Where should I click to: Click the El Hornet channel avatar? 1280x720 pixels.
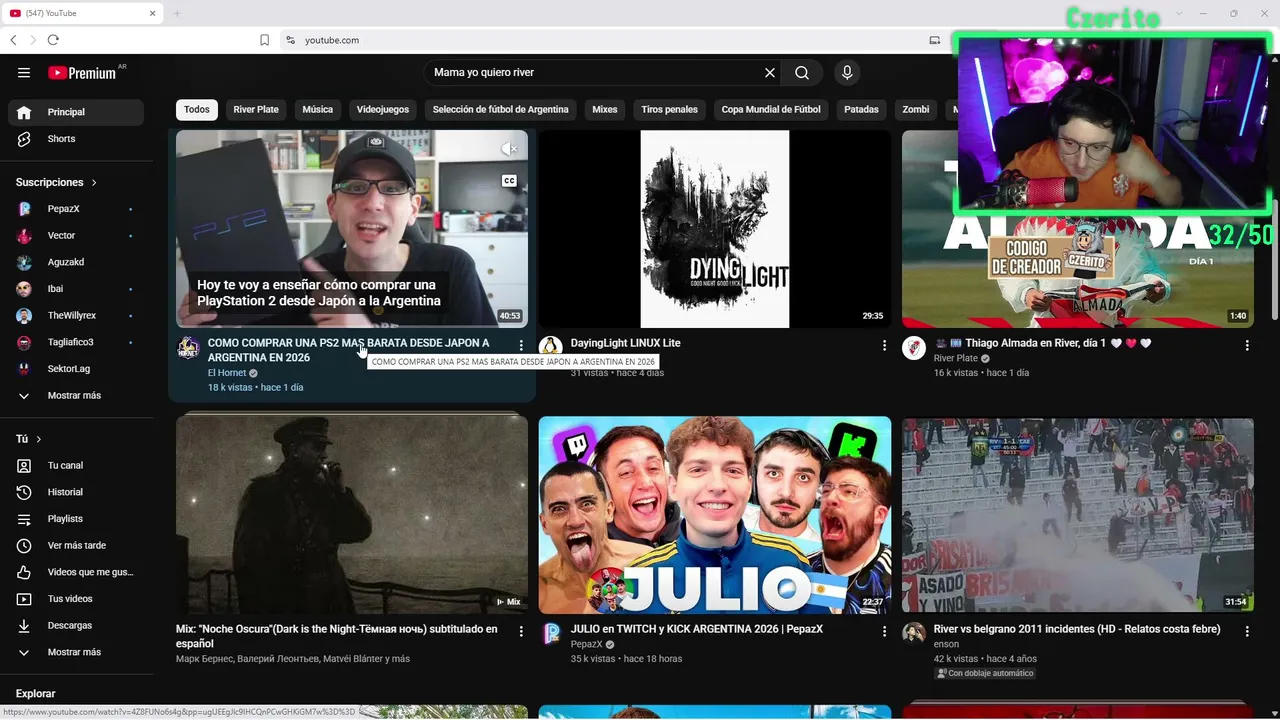click(x=188, y=348)
